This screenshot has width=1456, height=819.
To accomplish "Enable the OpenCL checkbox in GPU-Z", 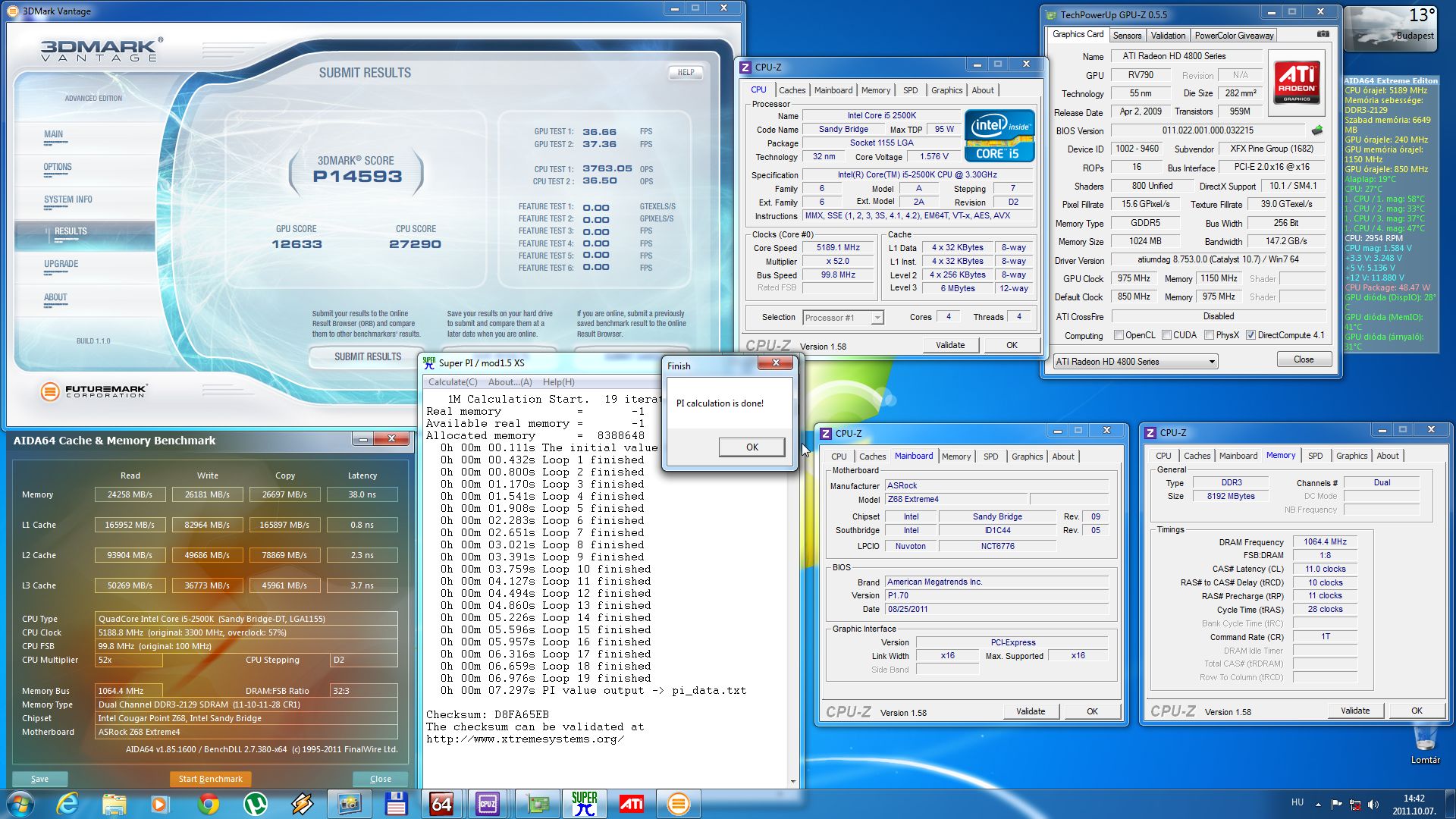I will [1119, 335].
